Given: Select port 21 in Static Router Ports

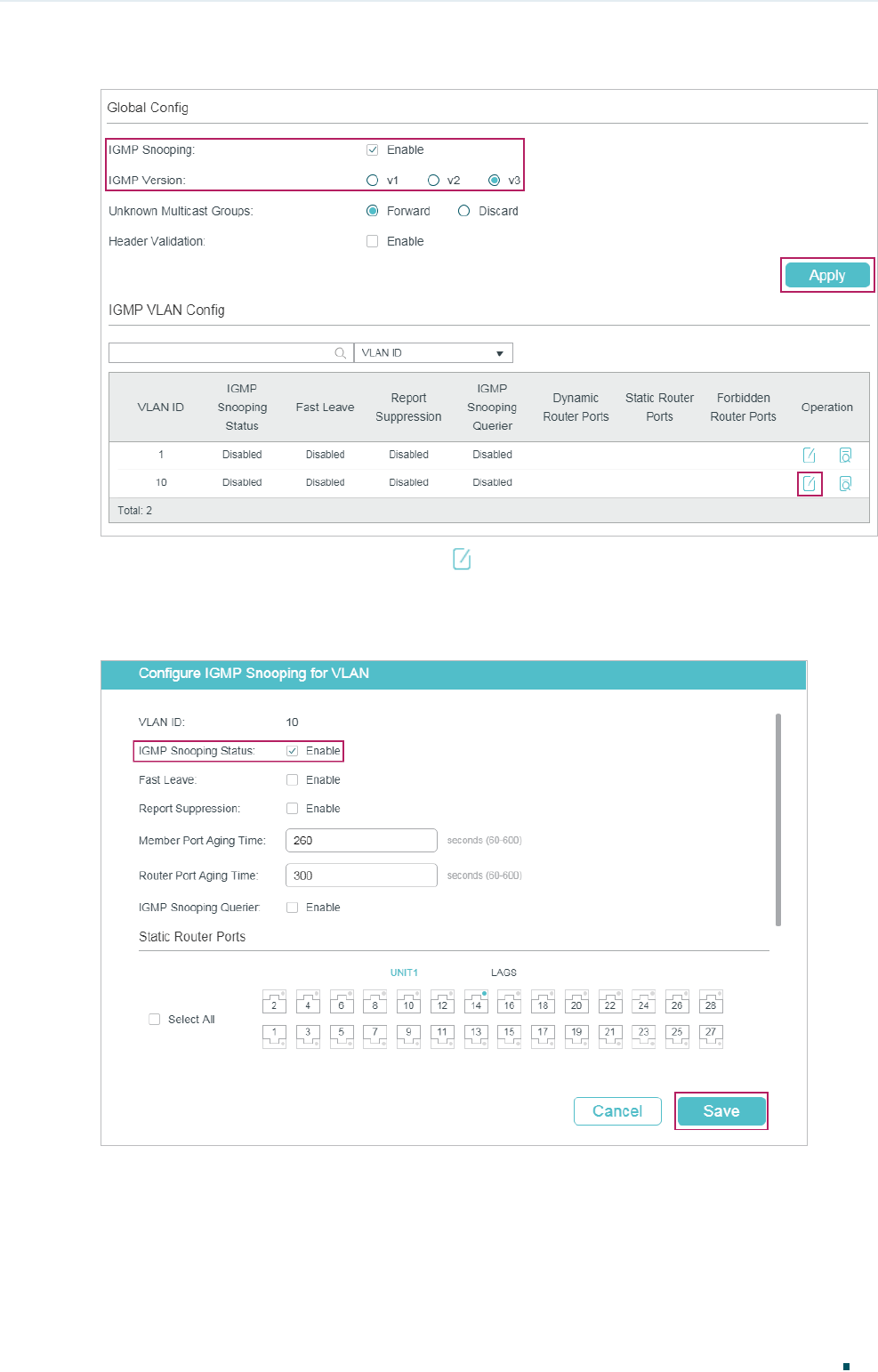Looking at the screenshot, I should 610,1037.
